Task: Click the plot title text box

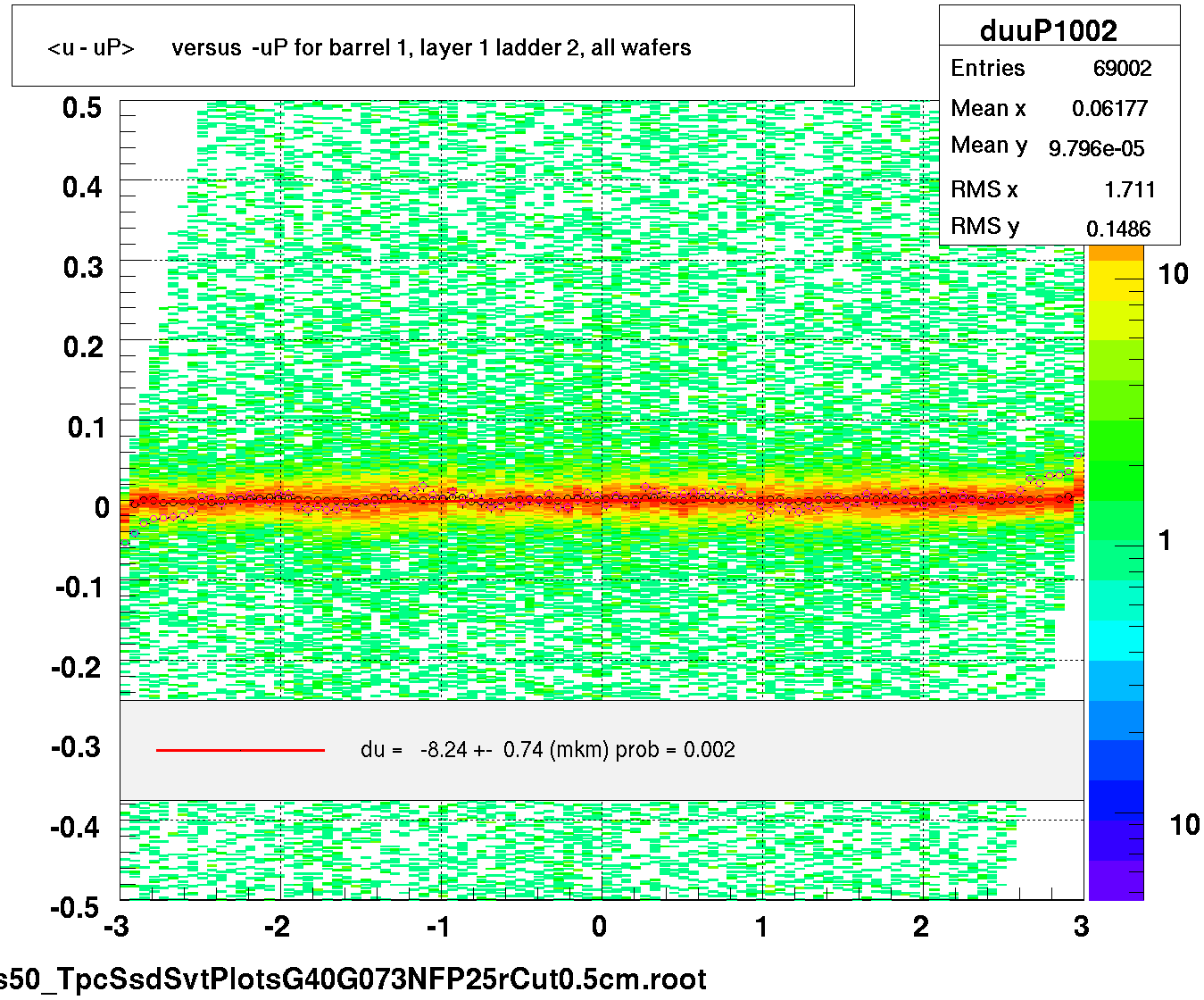Action: coord(433,46)
